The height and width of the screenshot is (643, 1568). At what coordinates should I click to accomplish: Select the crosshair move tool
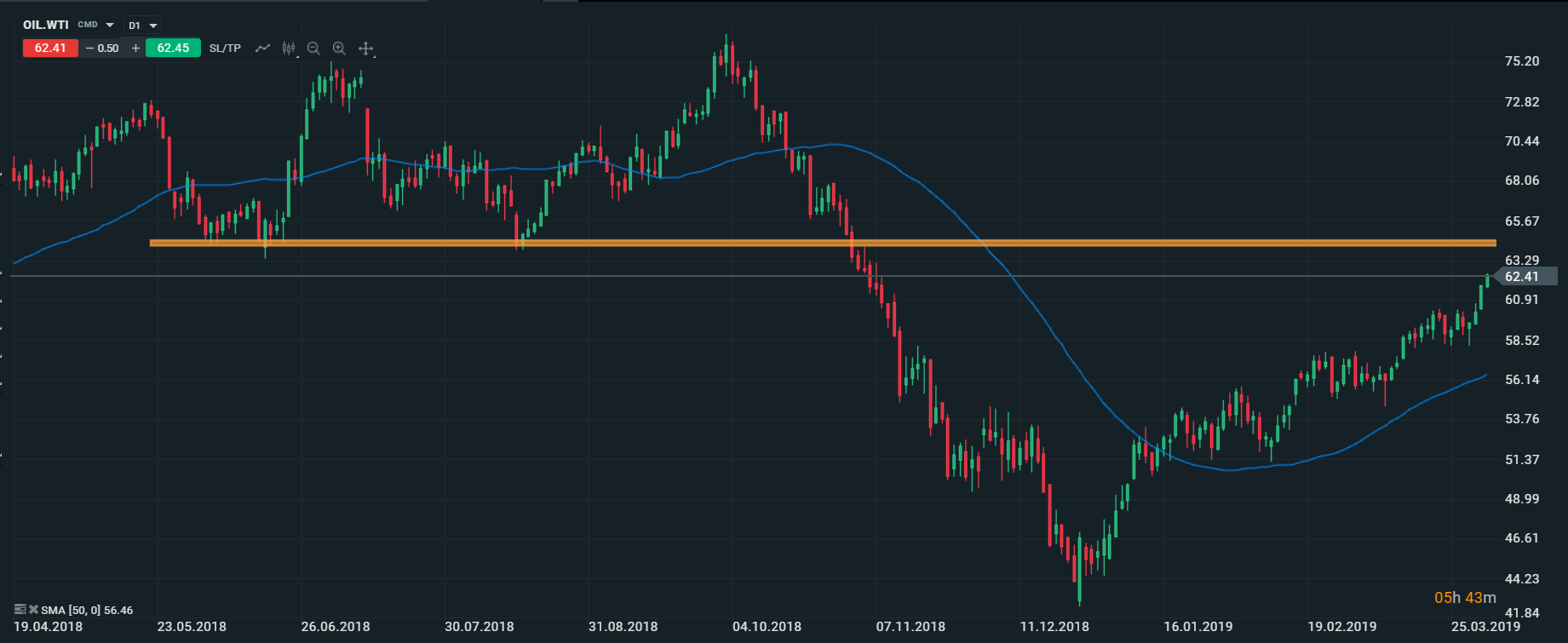pyautogui.click(x=365, y=49)
